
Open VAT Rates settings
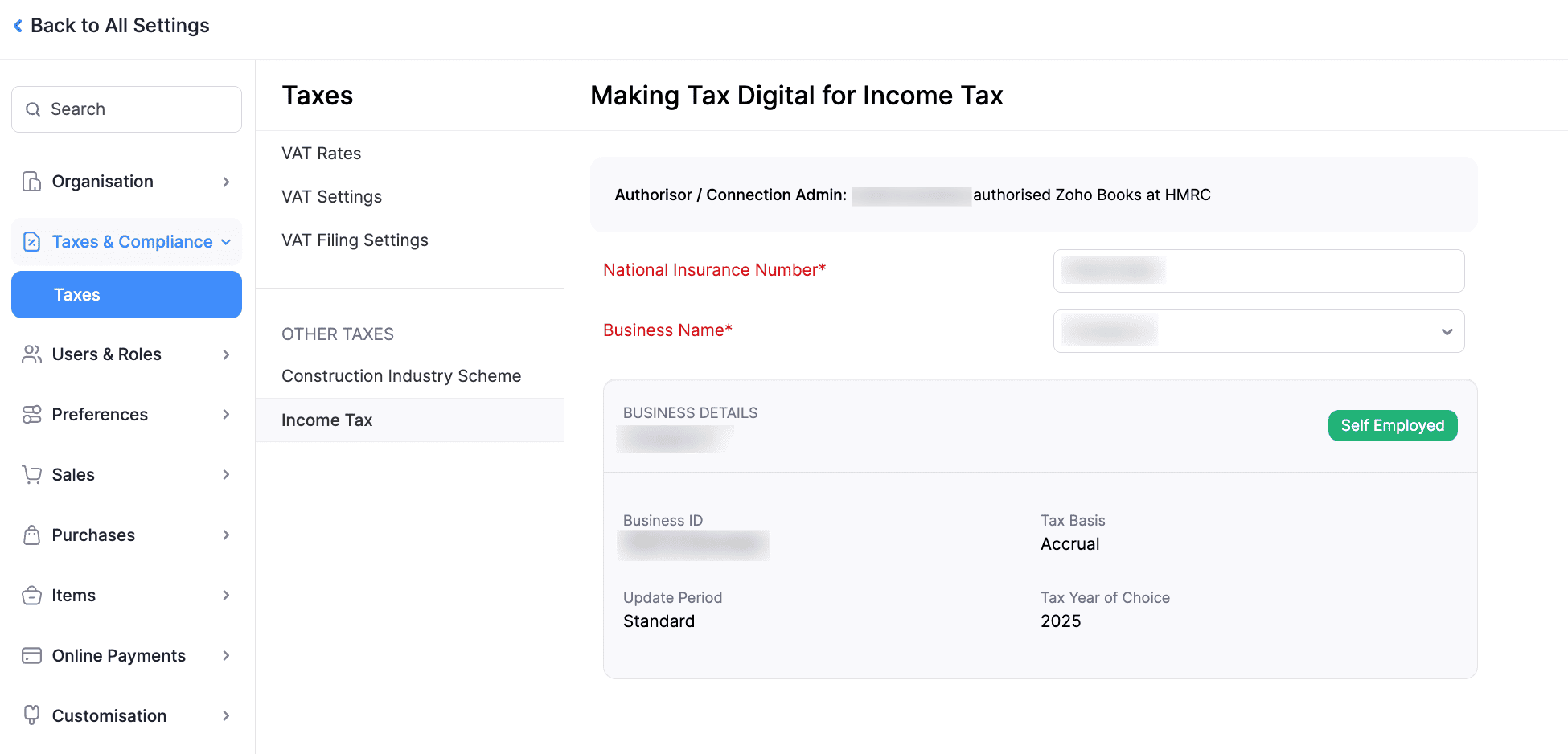tap(321, 154)
